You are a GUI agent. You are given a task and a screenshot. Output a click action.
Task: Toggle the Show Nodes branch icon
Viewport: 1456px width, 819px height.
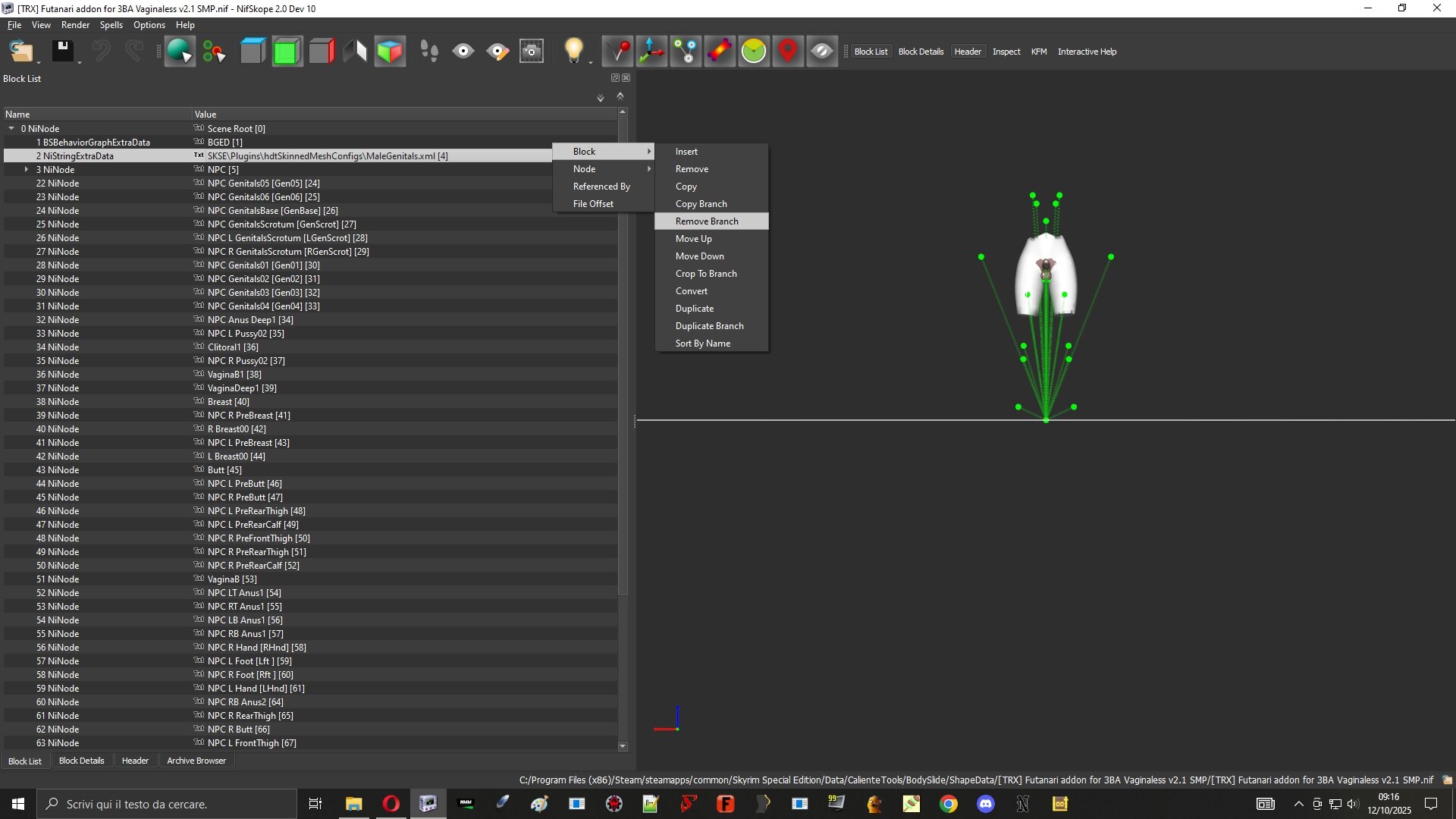(686, 52)
